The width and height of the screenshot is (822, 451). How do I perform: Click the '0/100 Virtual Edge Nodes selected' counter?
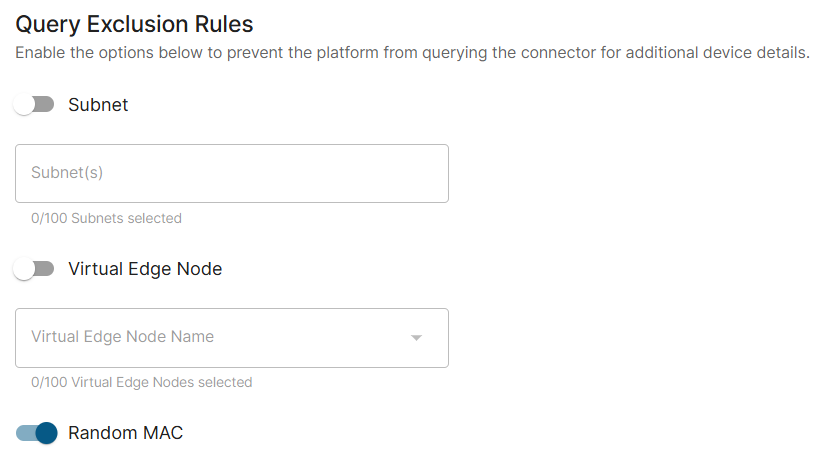tap(142, 382)
